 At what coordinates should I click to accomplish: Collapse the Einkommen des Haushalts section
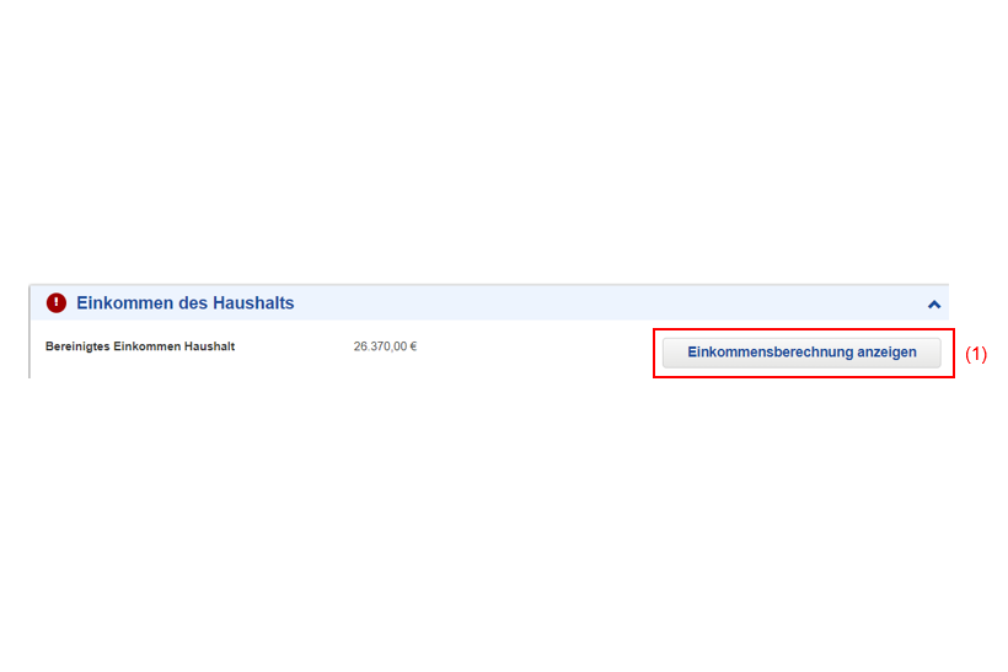934,305
